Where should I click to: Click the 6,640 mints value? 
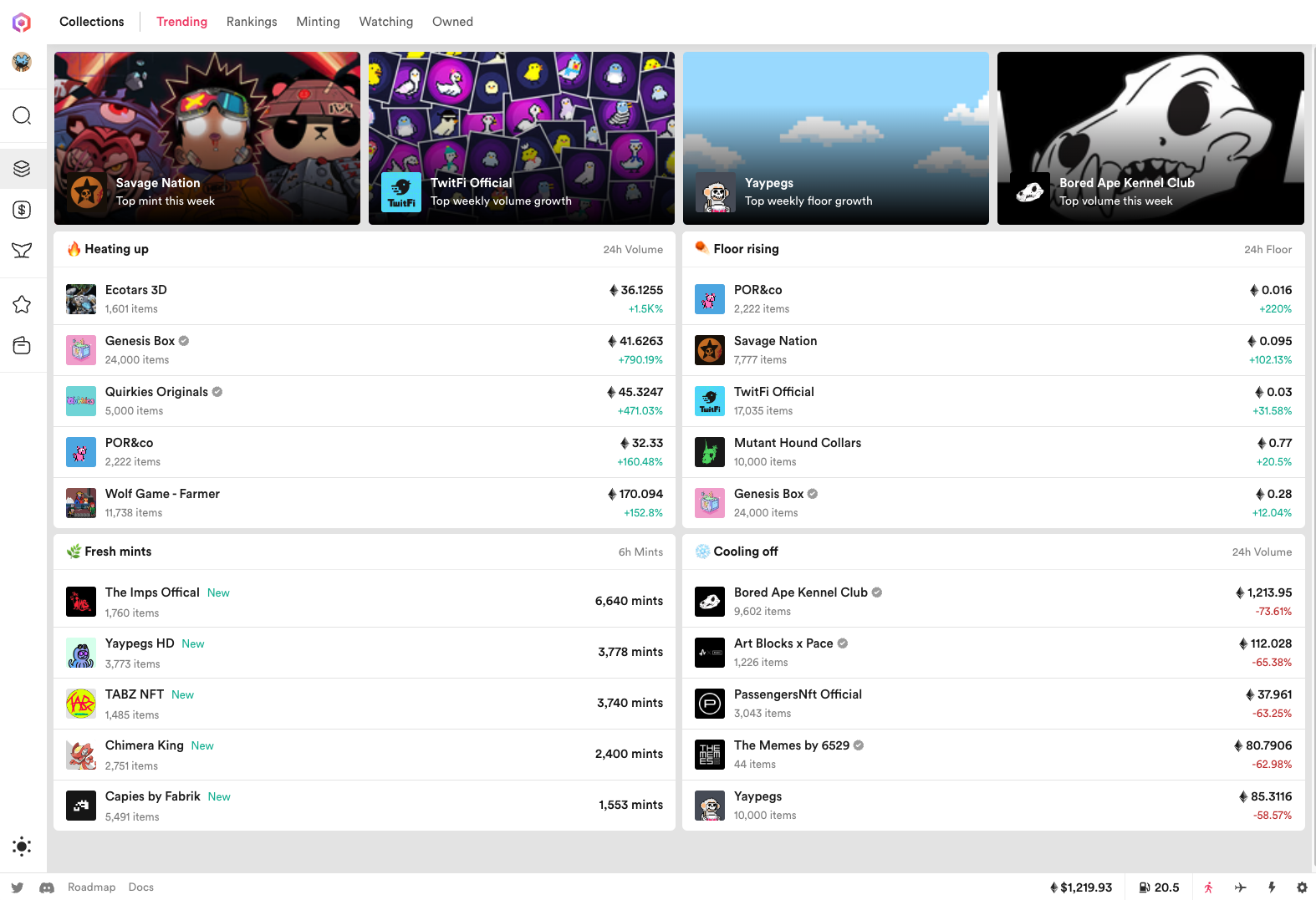click(629, 601)
